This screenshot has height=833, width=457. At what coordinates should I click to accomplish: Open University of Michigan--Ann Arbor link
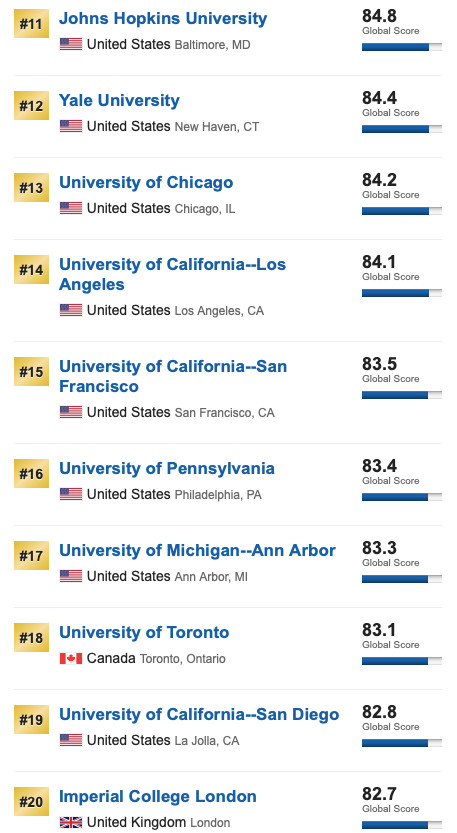(x=197, y=550)
